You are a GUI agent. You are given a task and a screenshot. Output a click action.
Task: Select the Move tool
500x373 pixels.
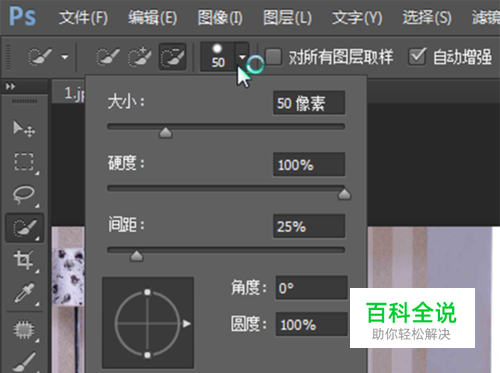point(24,129)
